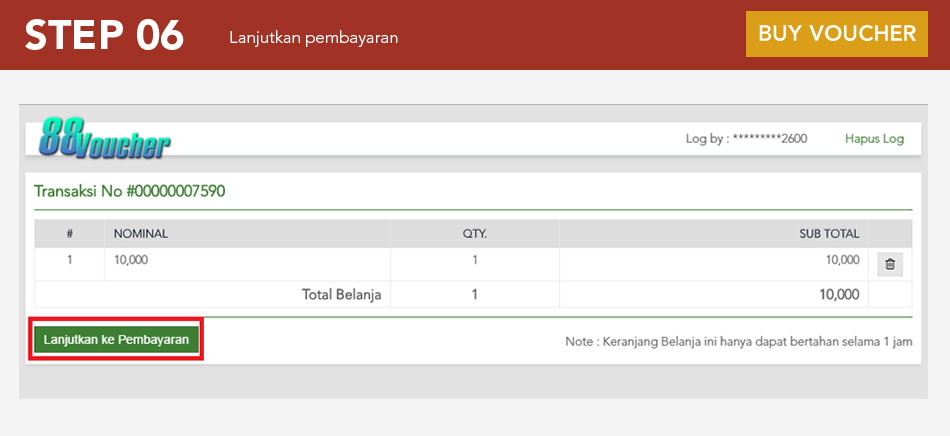The width and height of the screenshot is (950, 436).
Task: Click the Lanjutkan ke Pembayaran button
Action: [117, 340]
